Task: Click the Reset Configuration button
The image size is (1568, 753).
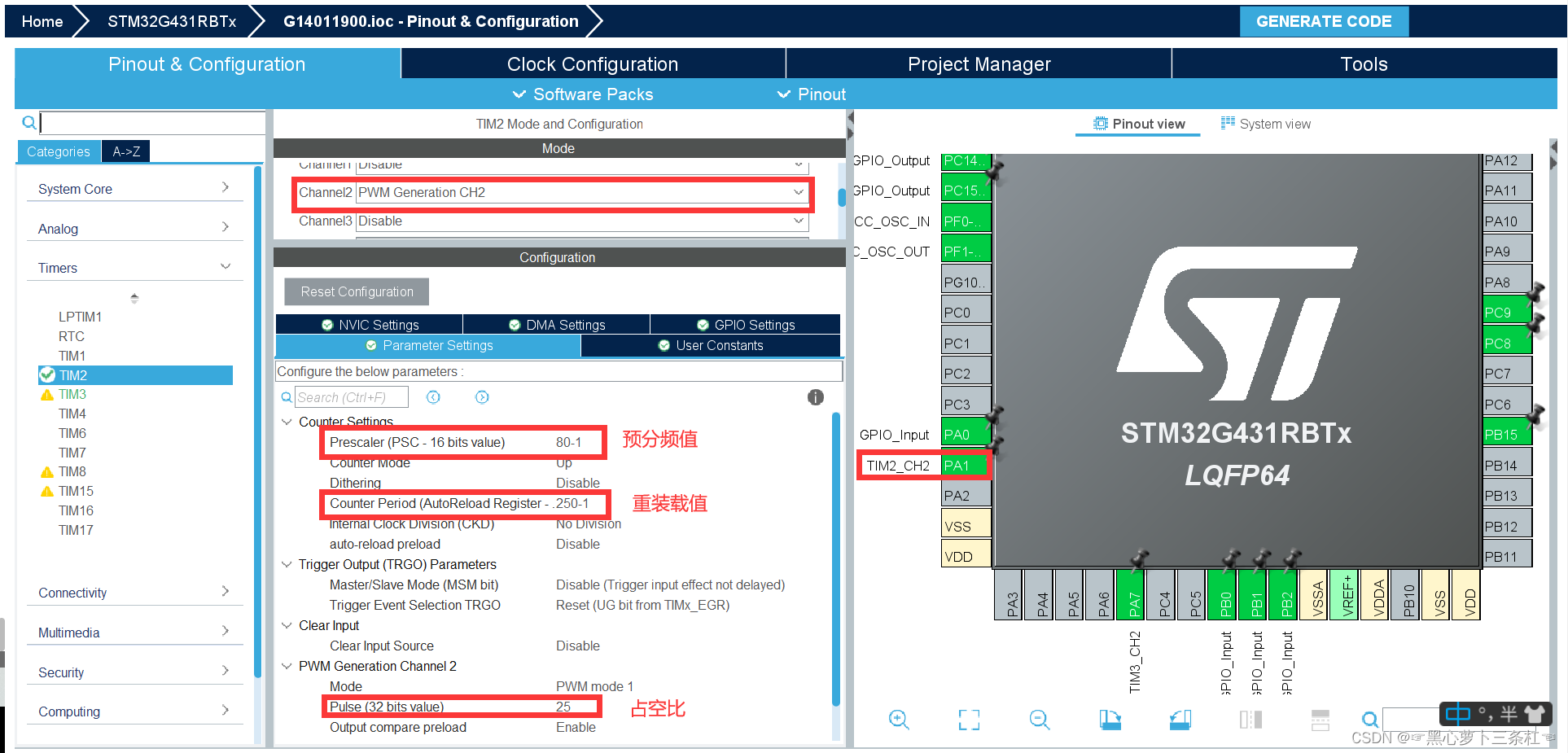Action: (357, 291)
